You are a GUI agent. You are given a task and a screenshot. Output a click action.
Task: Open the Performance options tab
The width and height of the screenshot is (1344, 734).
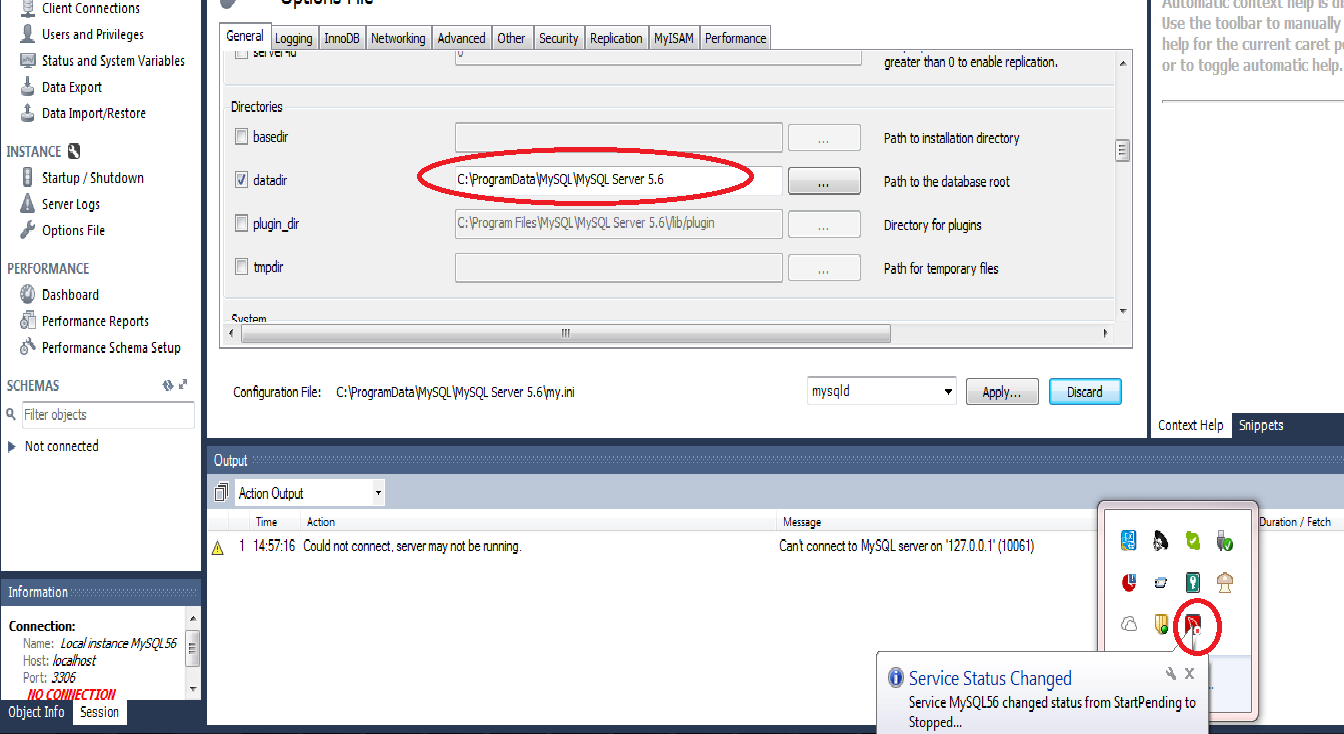[x=736, y=38]
